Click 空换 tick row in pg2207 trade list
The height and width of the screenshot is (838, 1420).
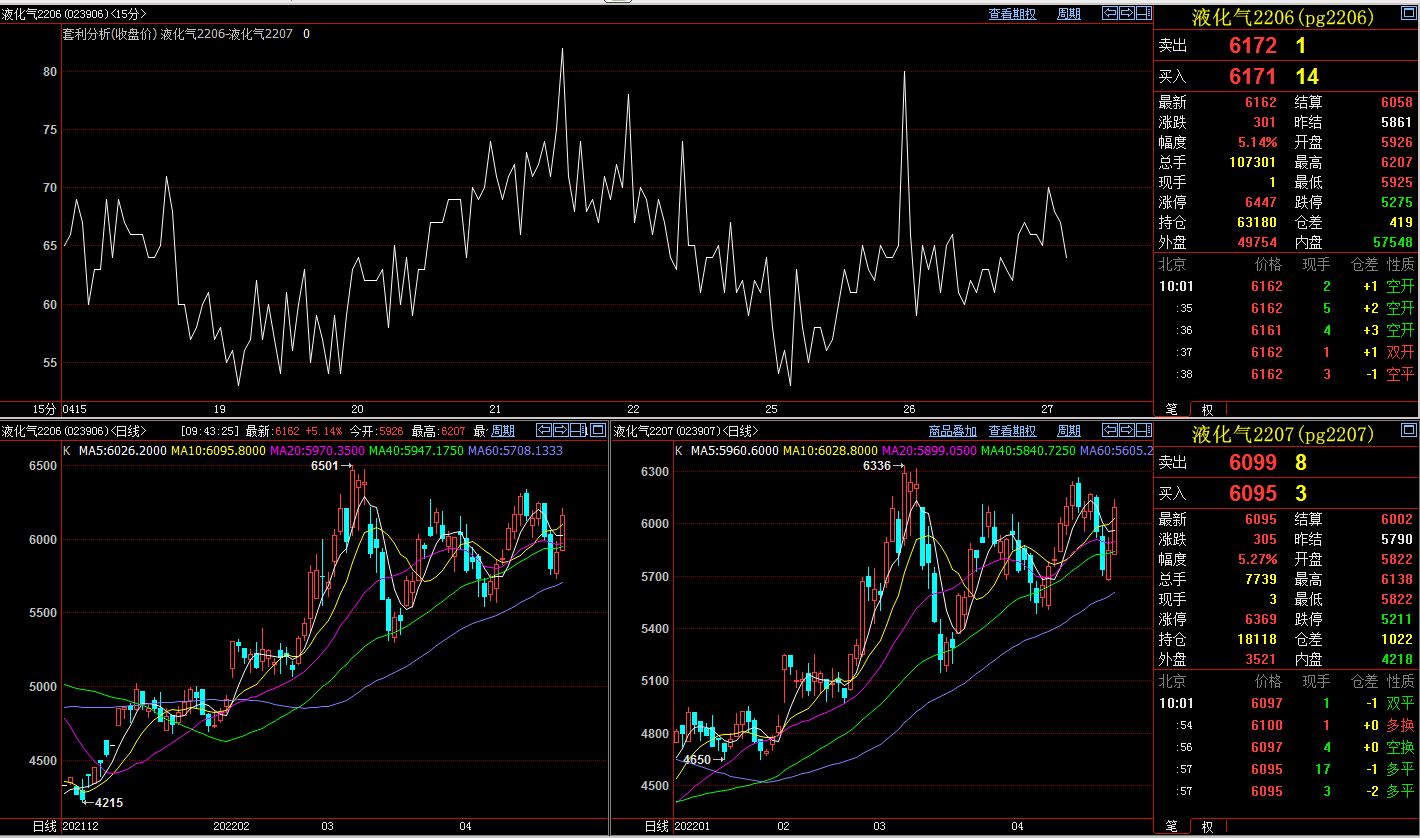(1286, 747)
